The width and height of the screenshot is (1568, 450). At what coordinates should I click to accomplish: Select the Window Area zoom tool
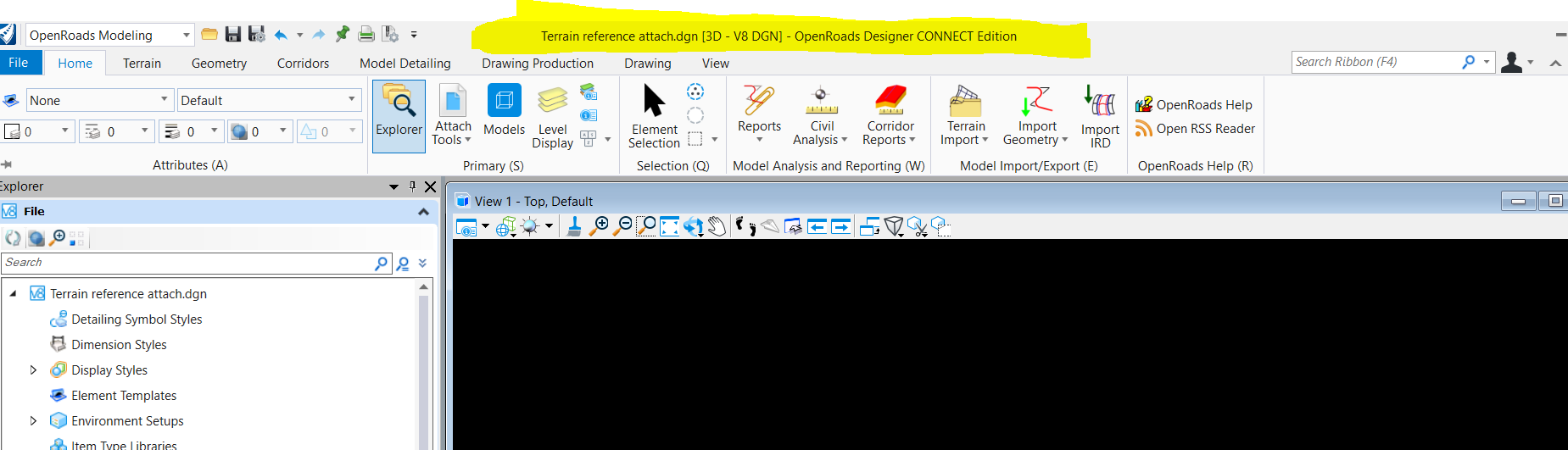[646, 226]
